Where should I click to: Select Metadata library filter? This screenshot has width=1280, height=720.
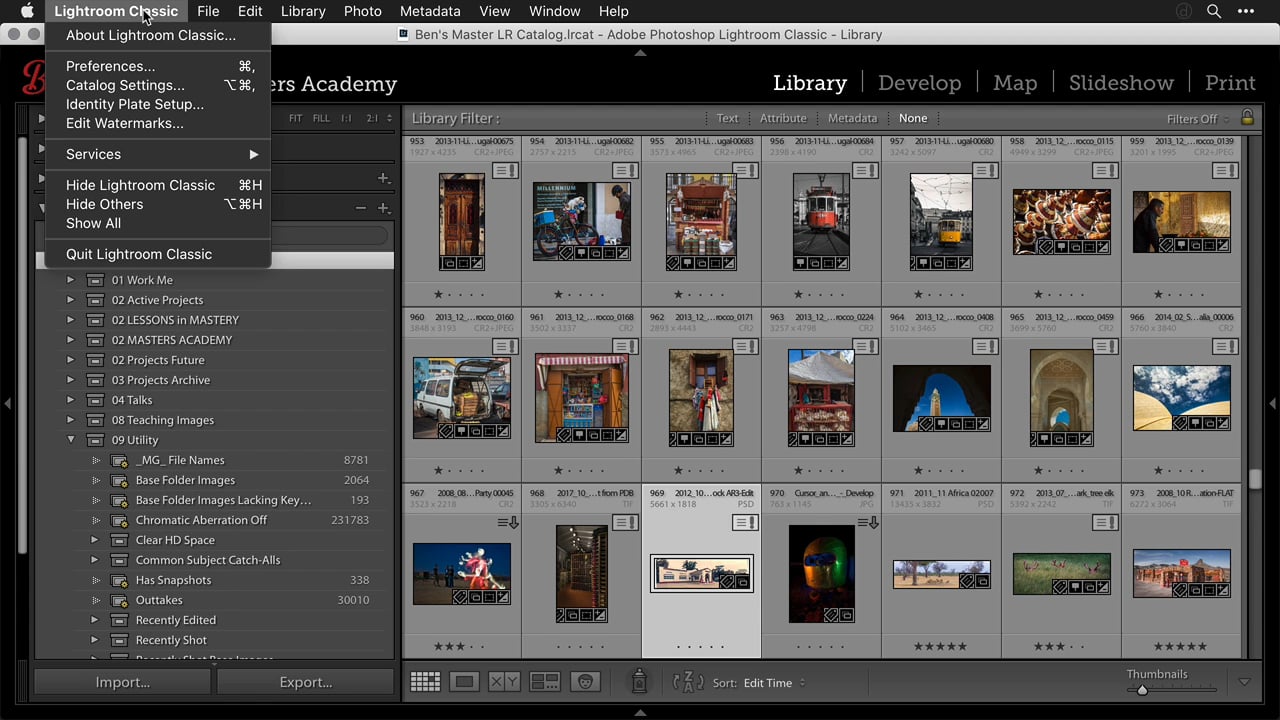tap(852, 118)
